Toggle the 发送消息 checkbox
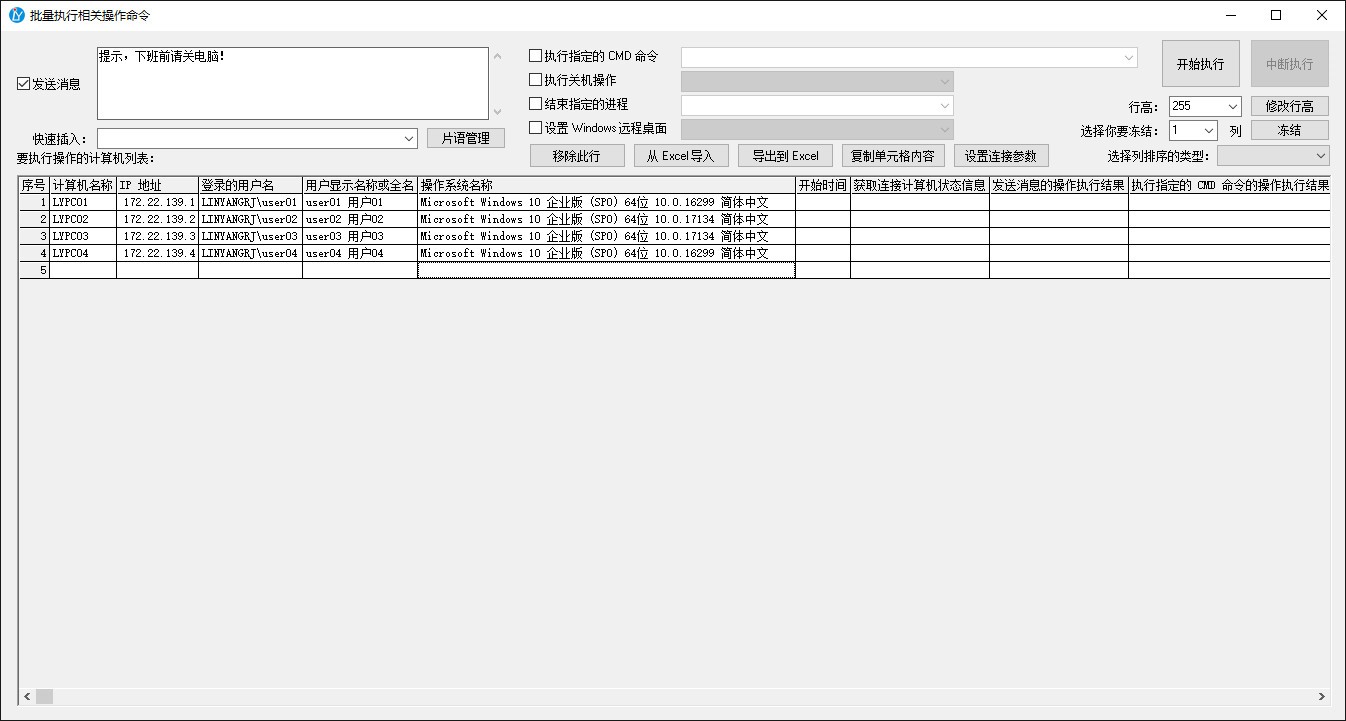This screenshot has height=721, width=1346. [x=24, y=84]
